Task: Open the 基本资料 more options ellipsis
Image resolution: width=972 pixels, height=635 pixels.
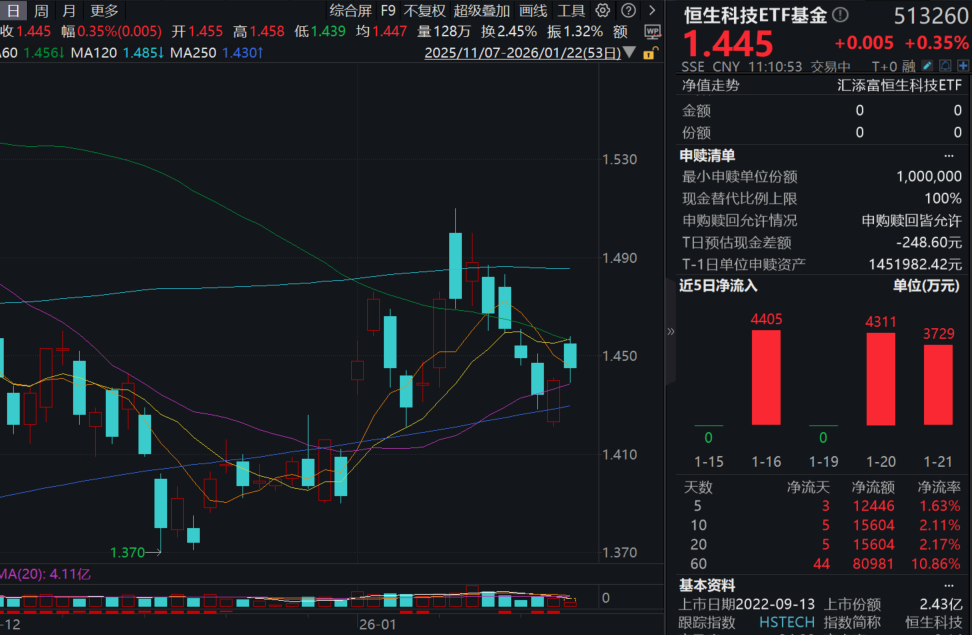Action: pos(948,585)
